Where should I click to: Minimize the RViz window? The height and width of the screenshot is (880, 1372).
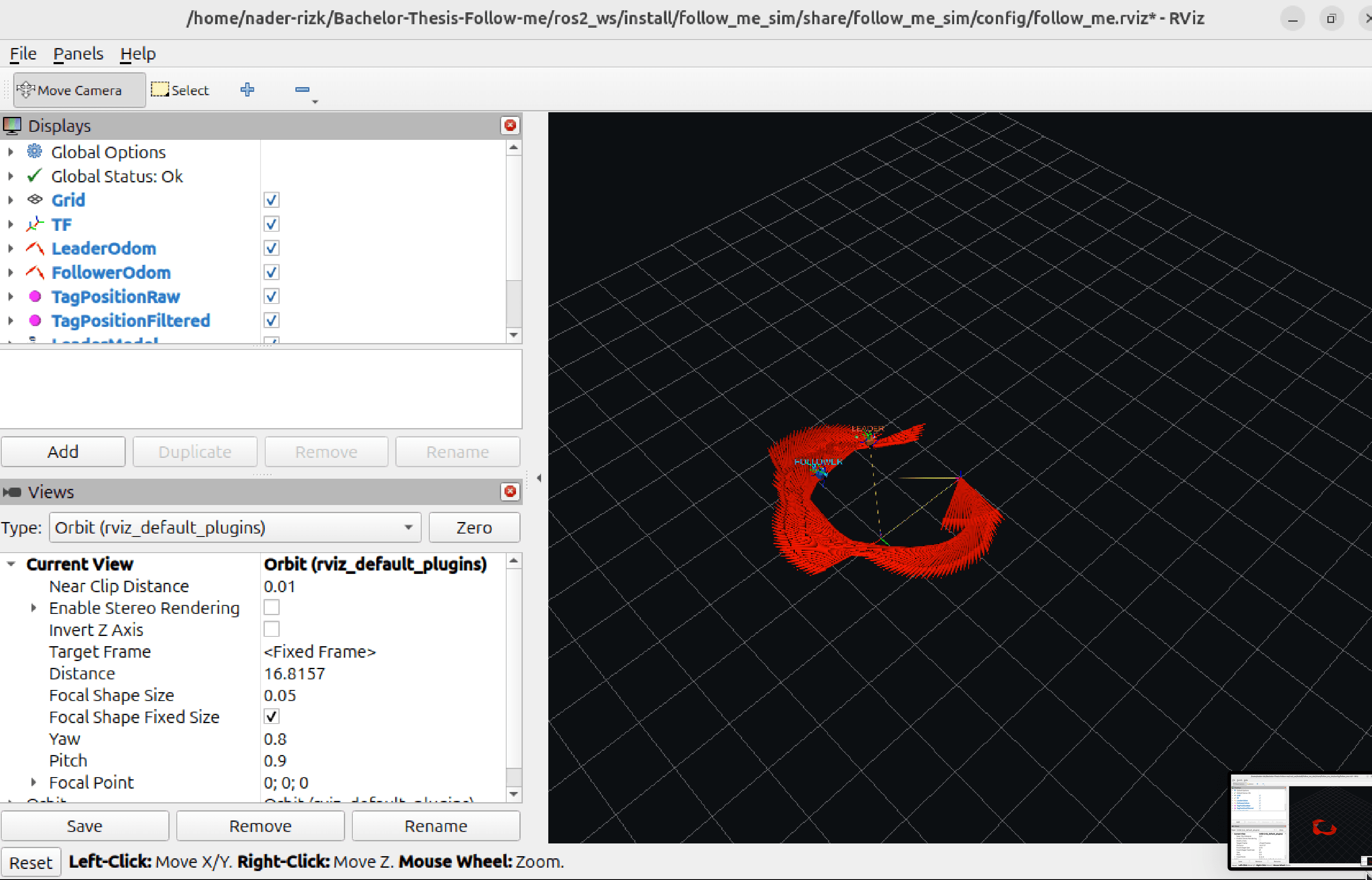click(x=1293, y=19)
